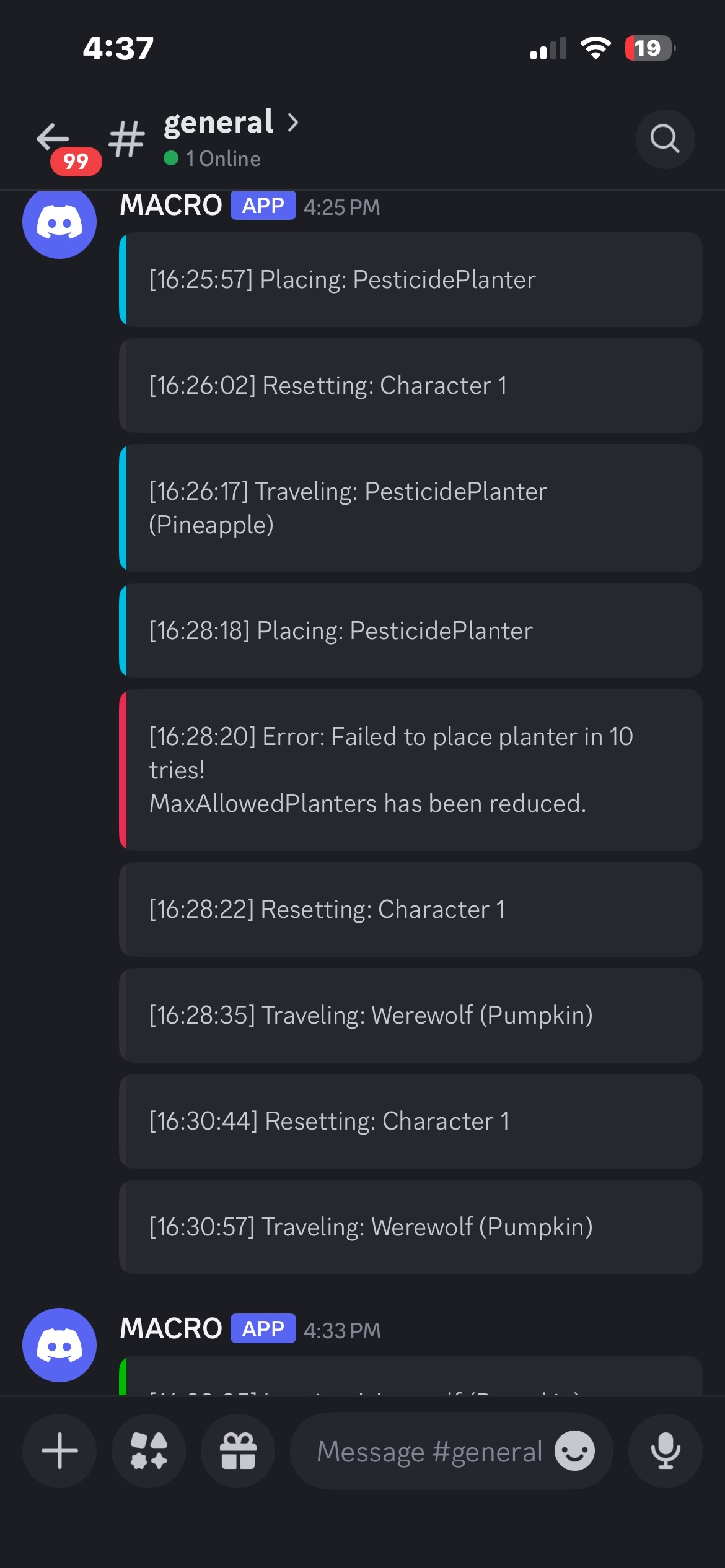The image size is (725, 1568).
Task: Expand general channel details chevron
Action: 293,123
